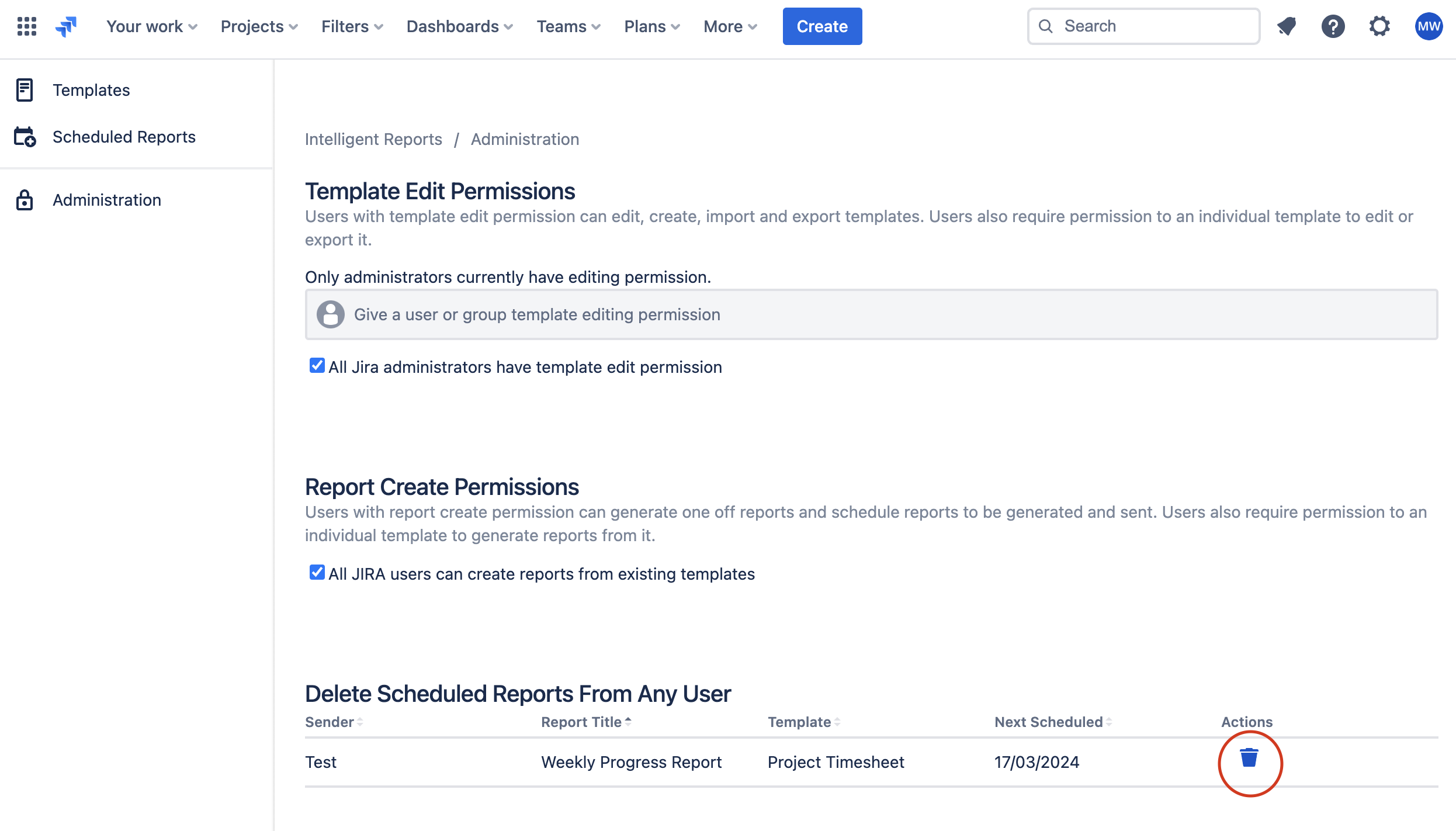1456x831 pixels.
Task: Open the Intelligent Reports breadcrumb link
Action: 373,139
